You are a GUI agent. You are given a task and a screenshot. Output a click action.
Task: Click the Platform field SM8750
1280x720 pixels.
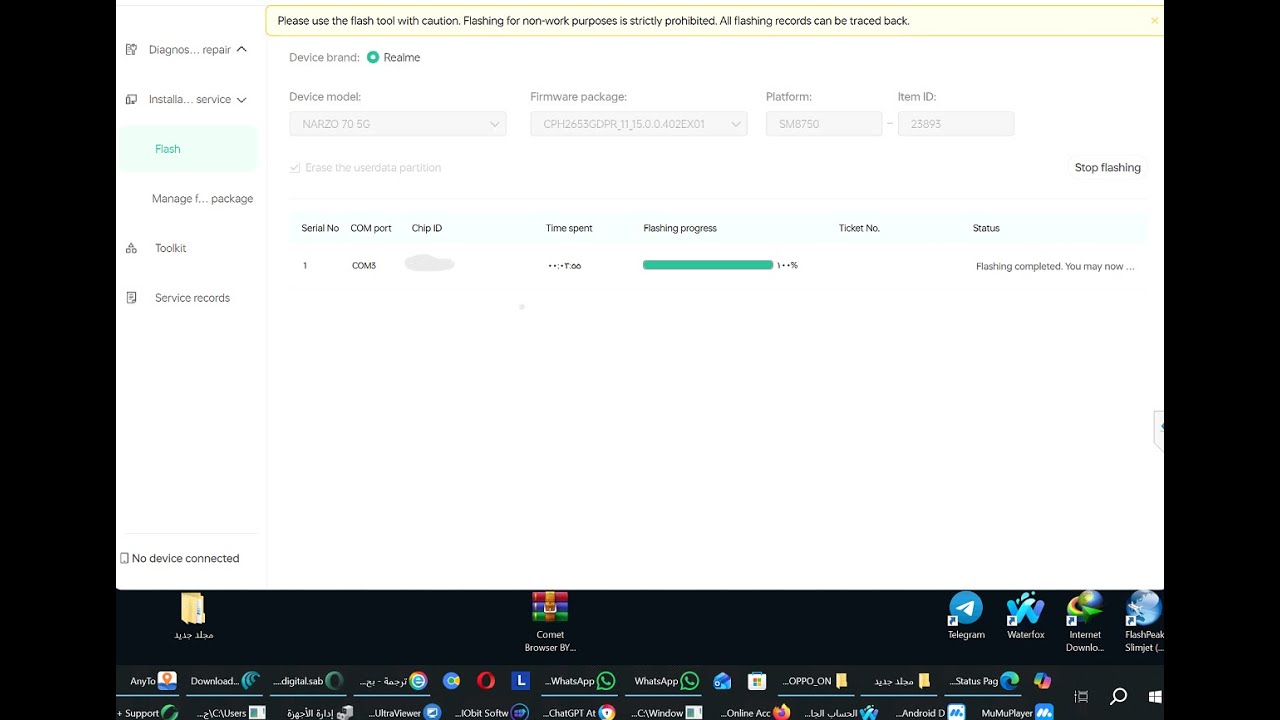(824, 124)
